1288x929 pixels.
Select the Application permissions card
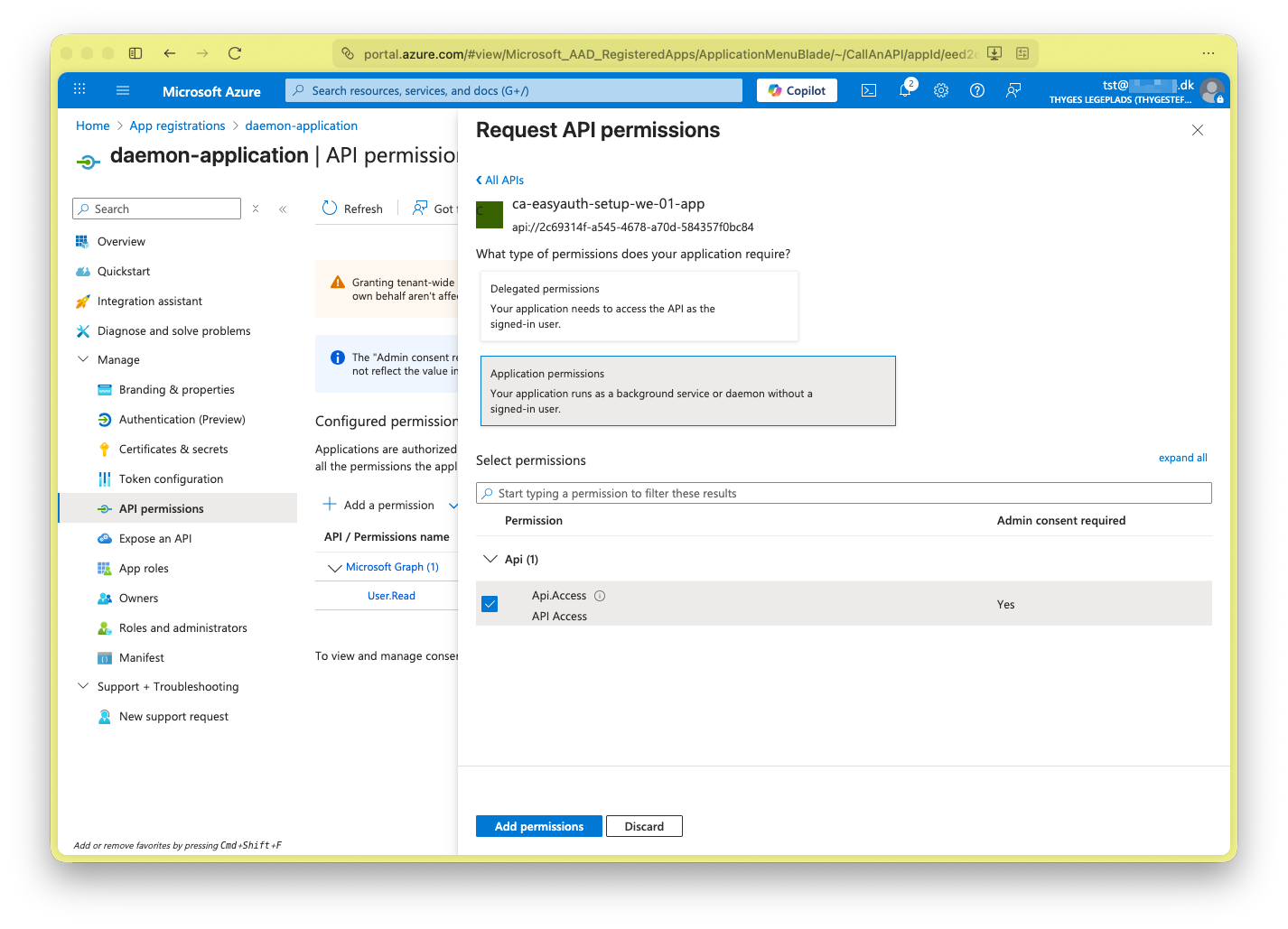[x=688, y=391]
